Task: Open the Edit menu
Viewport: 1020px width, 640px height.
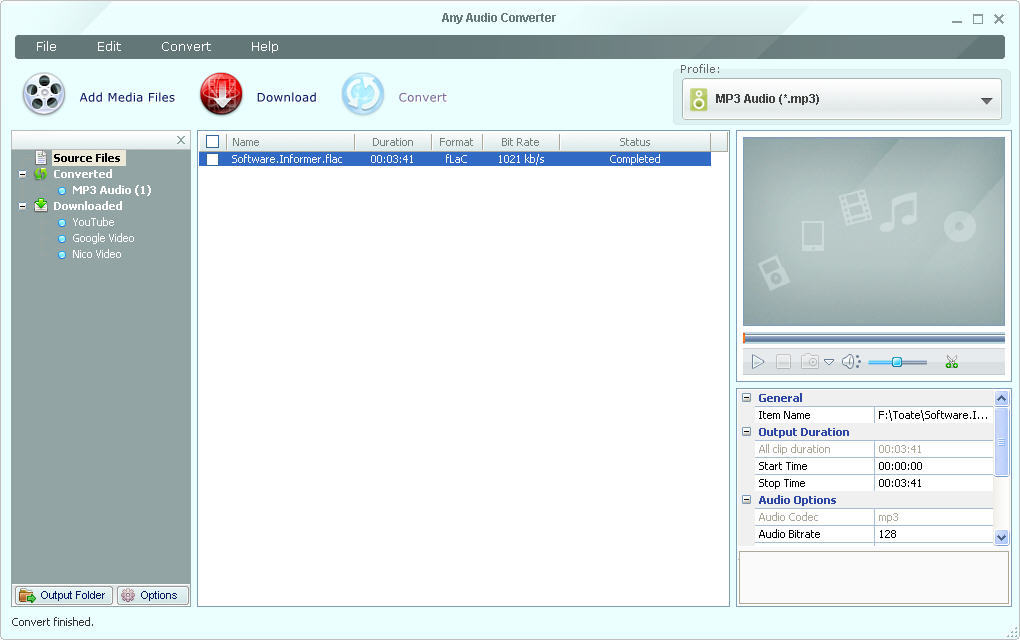Action: tap(109, 47)
